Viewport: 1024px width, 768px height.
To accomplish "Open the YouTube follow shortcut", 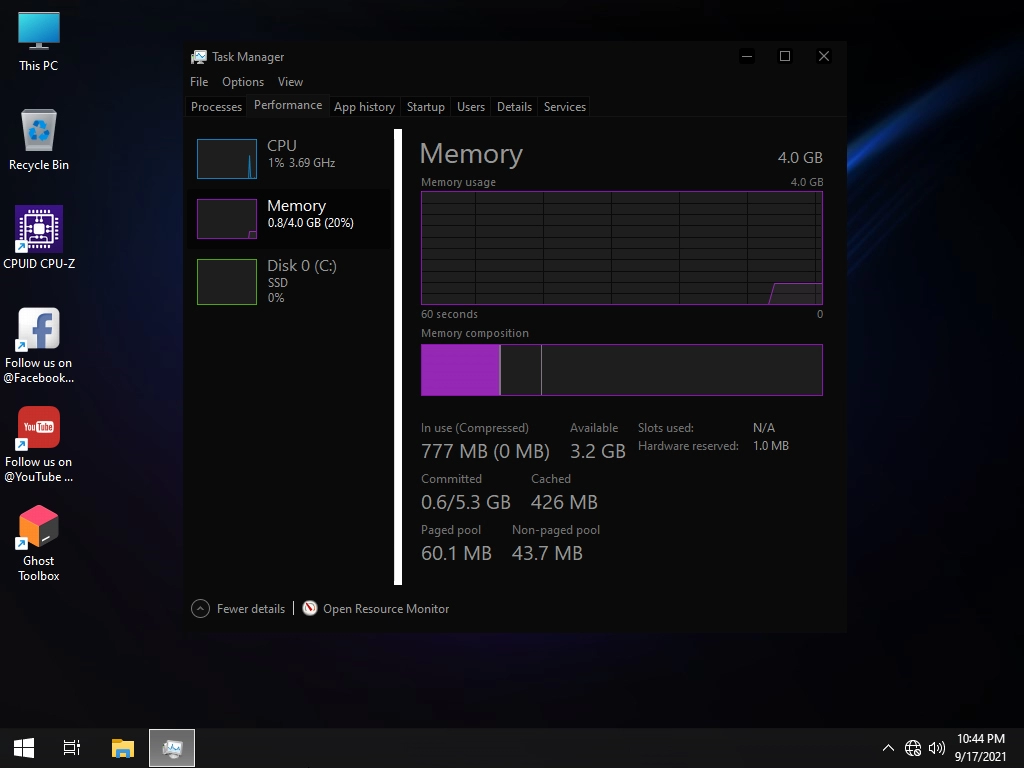I will coord(39,444).
